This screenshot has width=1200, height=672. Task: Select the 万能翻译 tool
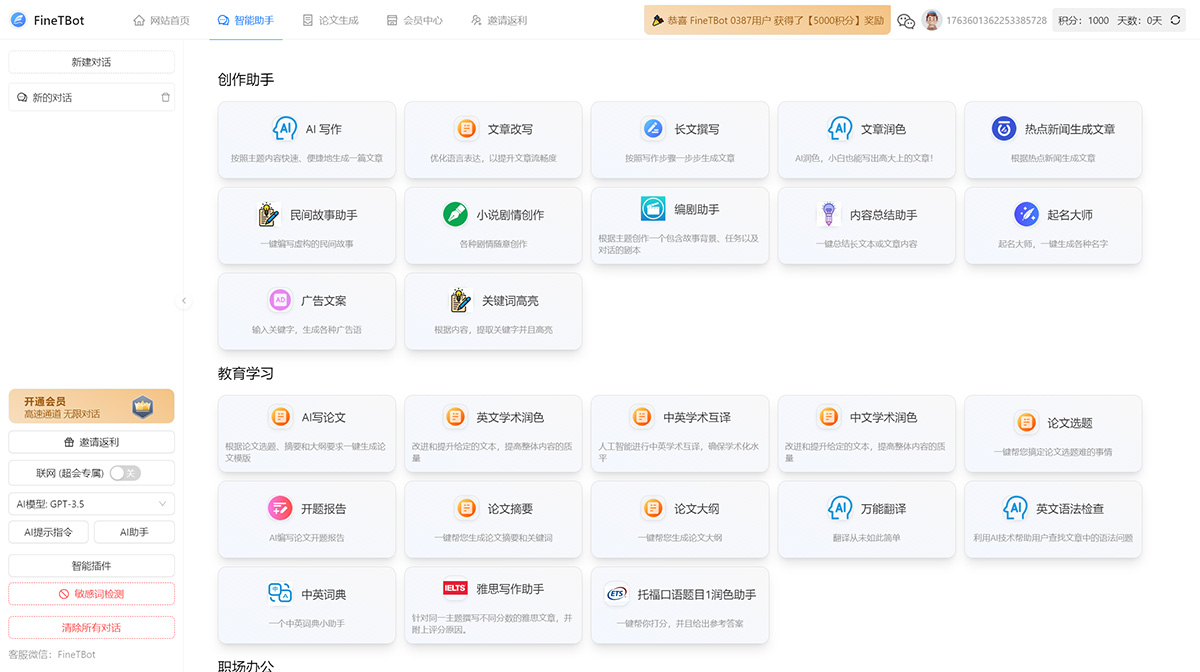866,519
